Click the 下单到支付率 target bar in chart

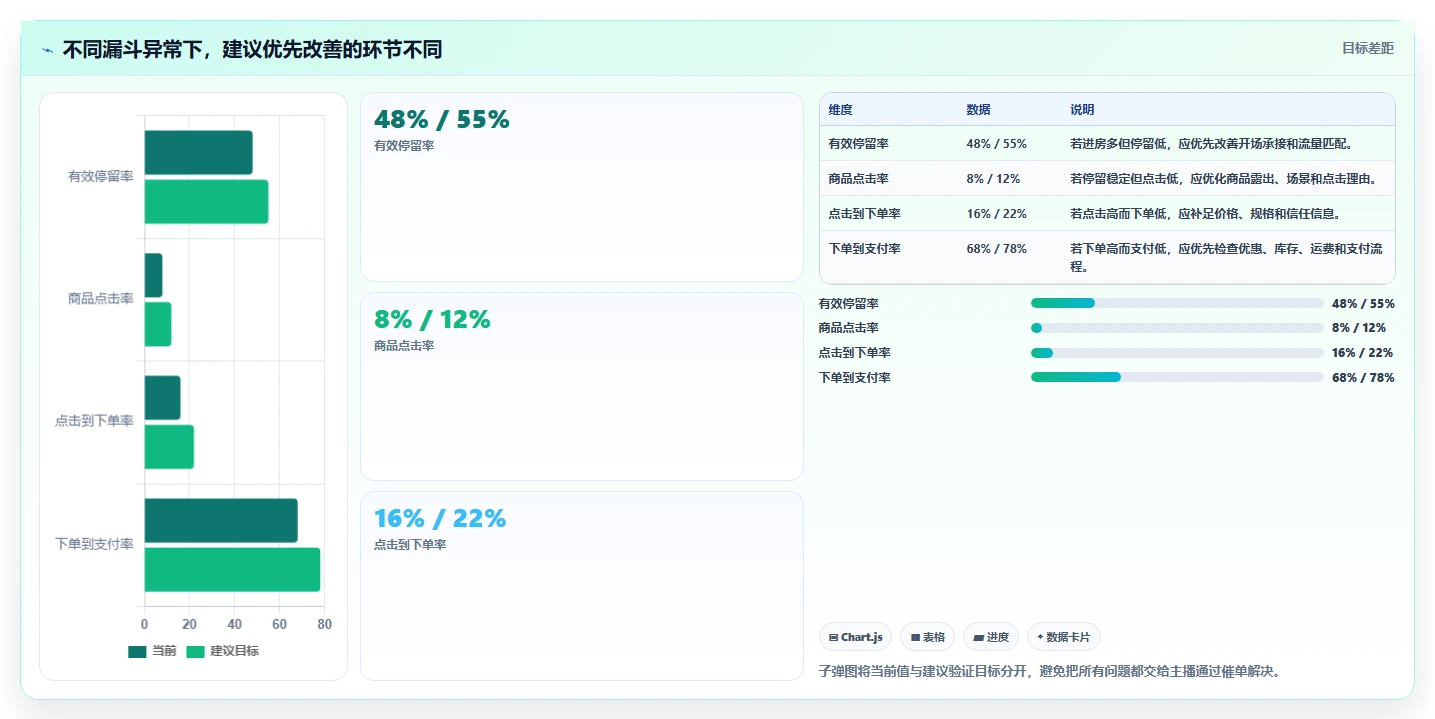(x=232, y=569)
